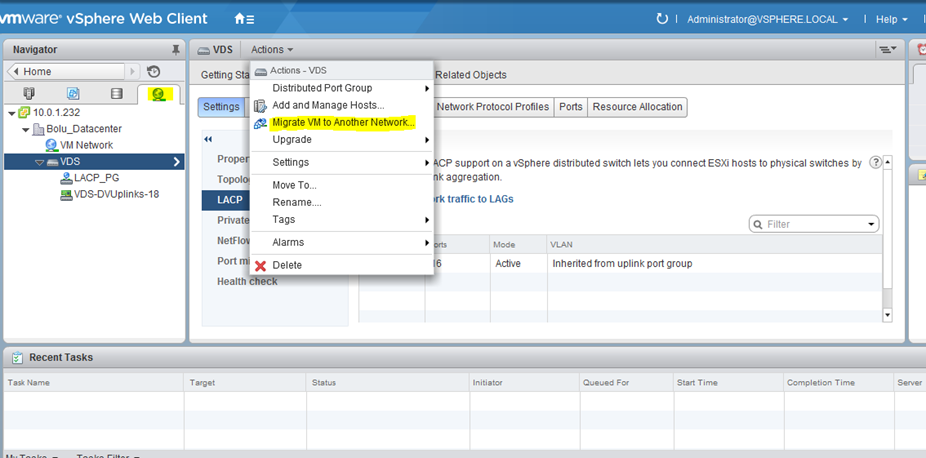Expand Distributed Port Group submenu
Screen dimensions: 926x458
(x=342, y=89)
